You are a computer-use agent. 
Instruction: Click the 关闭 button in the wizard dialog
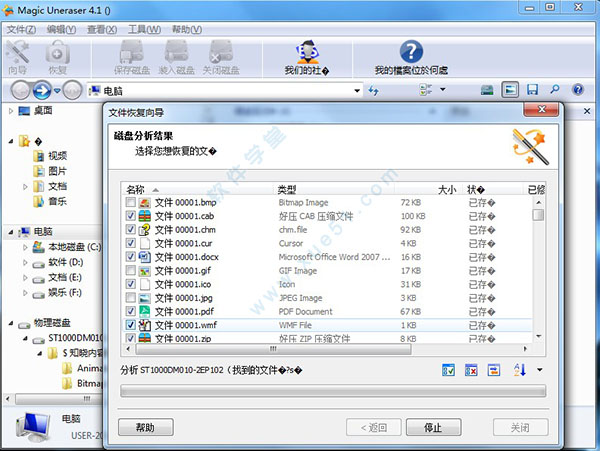[520, 427]
